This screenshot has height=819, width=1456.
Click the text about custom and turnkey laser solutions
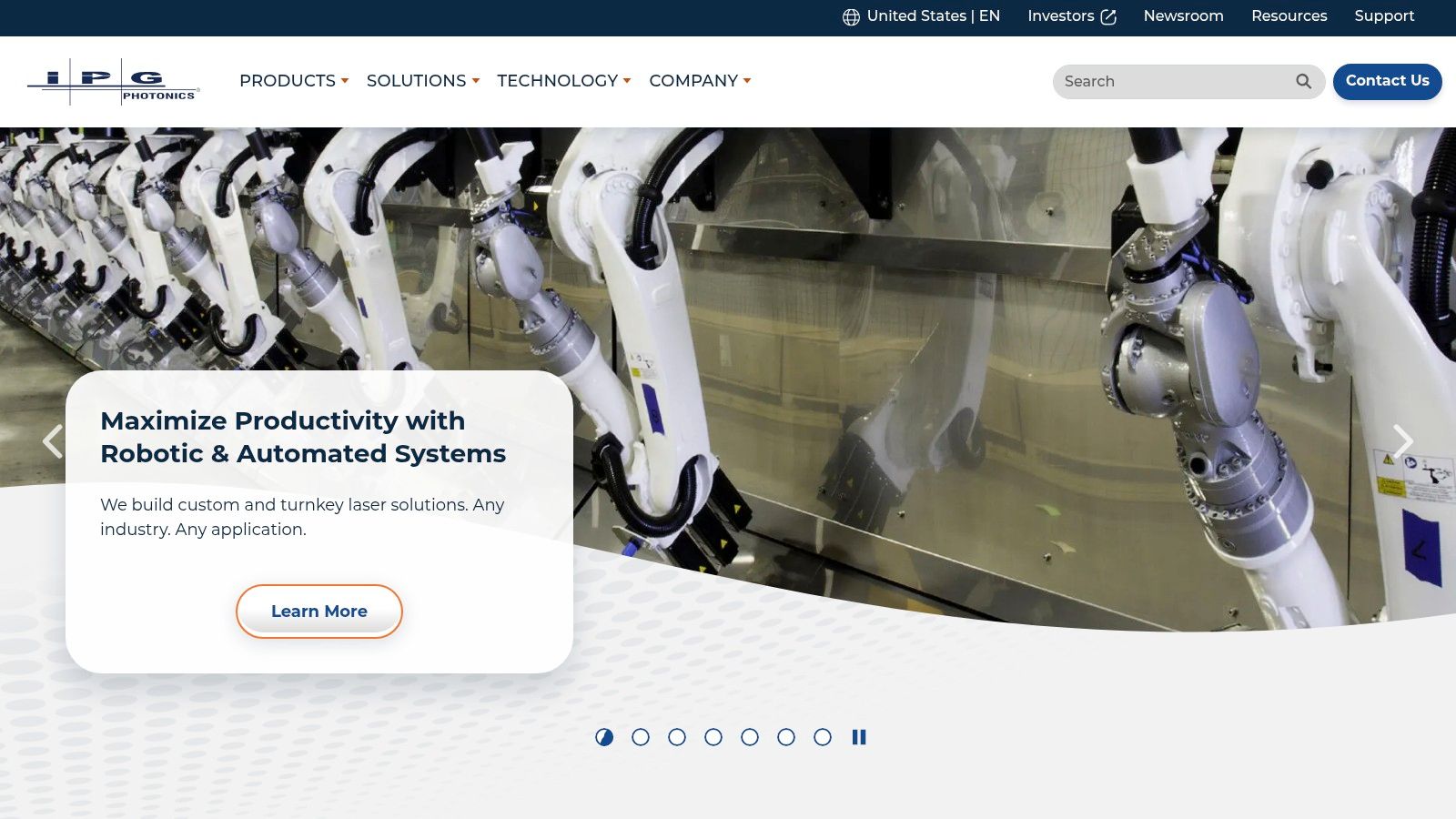click(302, 517)
